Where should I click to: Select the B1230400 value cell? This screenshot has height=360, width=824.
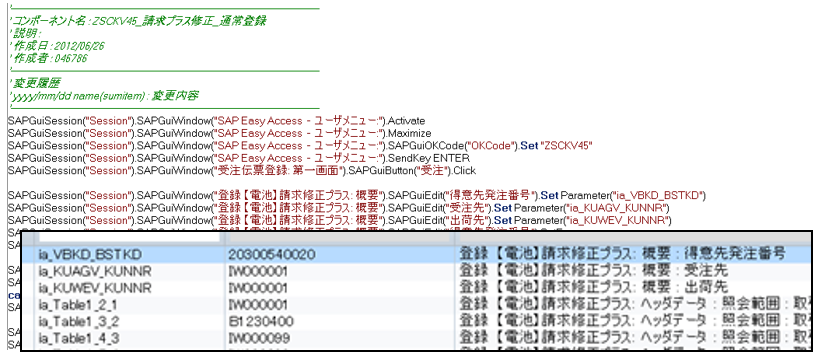coord(261,322)
